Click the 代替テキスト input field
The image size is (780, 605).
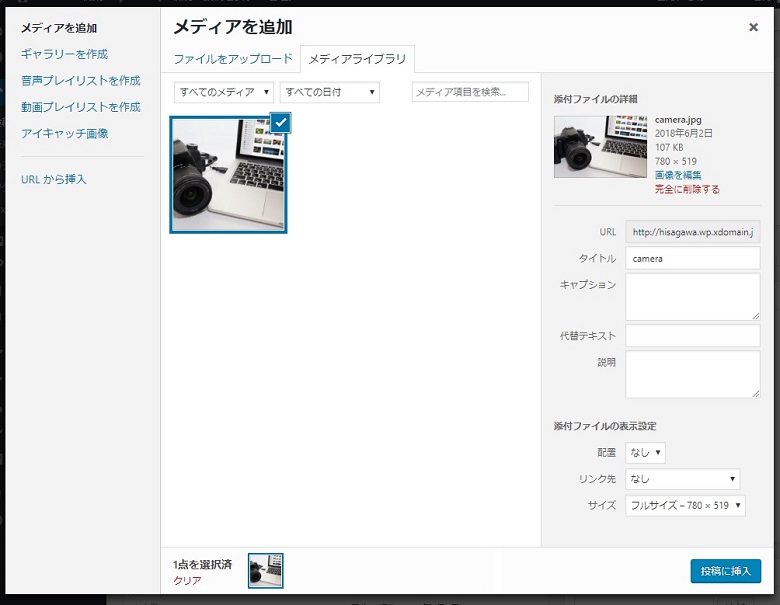tap(692, 336)
